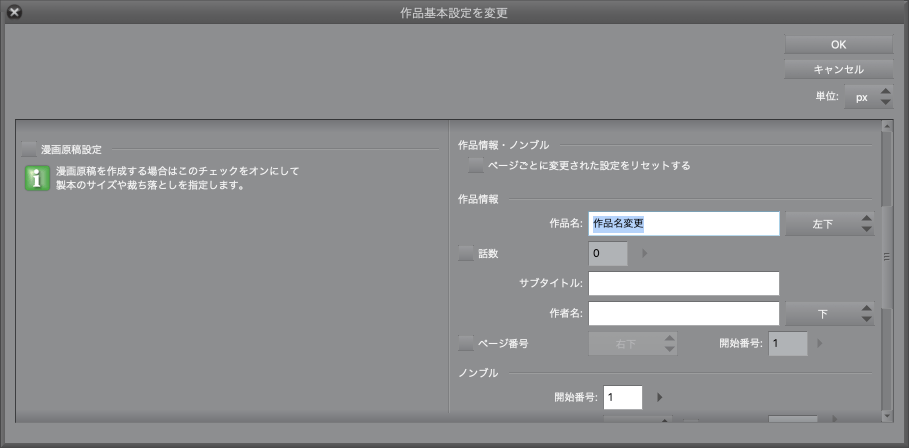Open the 右下 page number position dropdown
The width and height of the screenshot is (909, 448).
[x=632, y=344]
